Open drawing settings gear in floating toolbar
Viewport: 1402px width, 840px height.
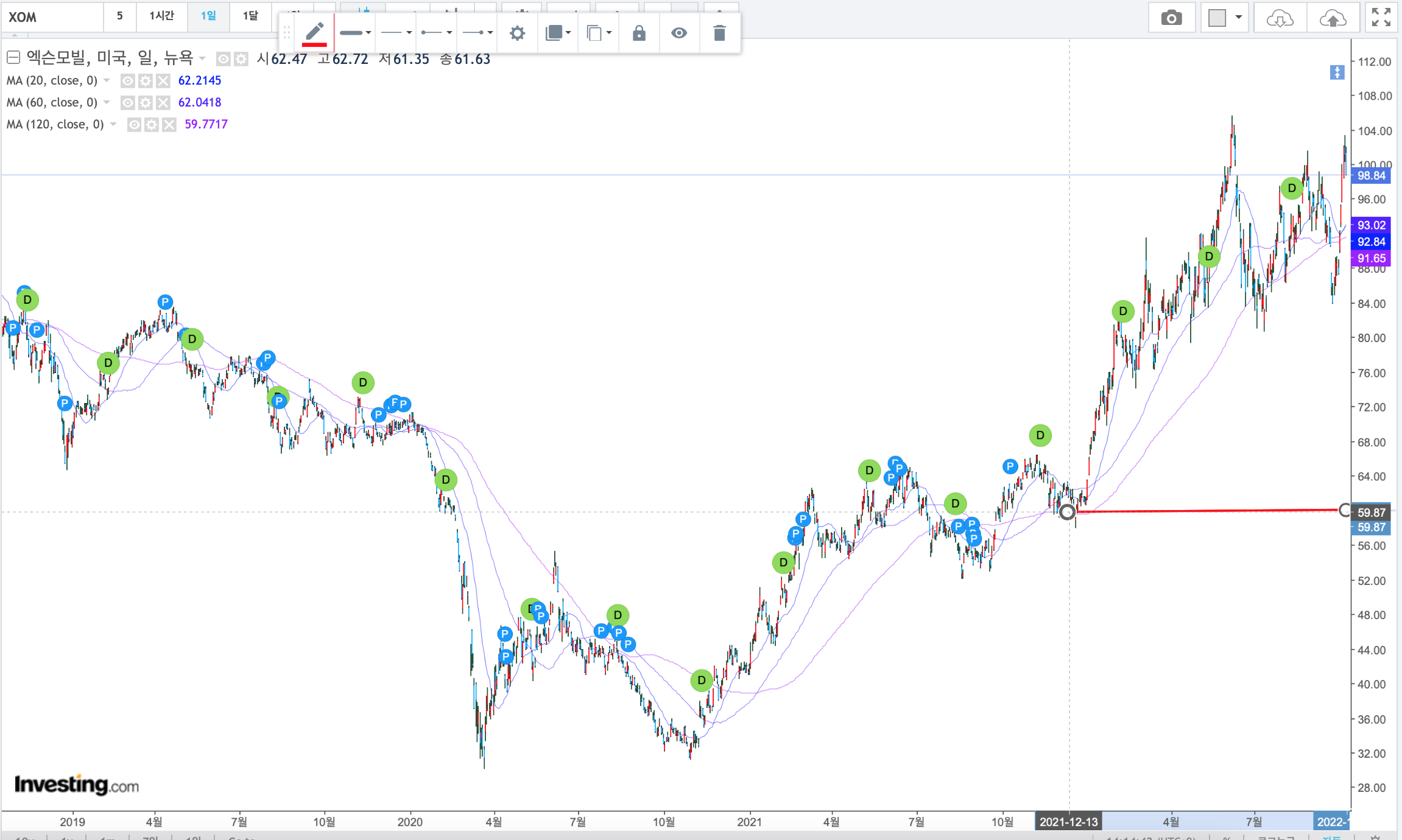coord(517,33)
